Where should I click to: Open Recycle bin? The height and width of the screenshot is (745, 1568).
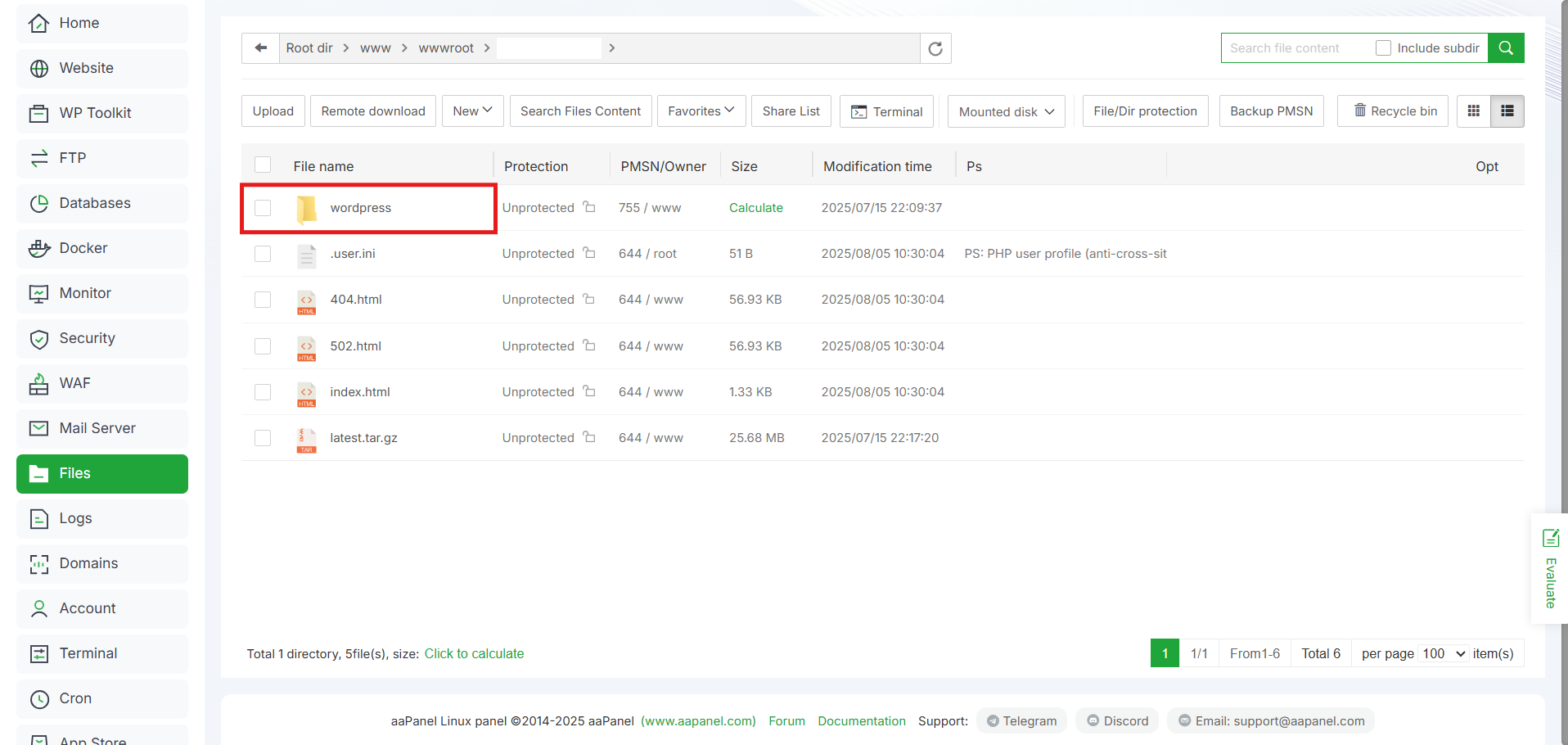(x=1393, y=111)
